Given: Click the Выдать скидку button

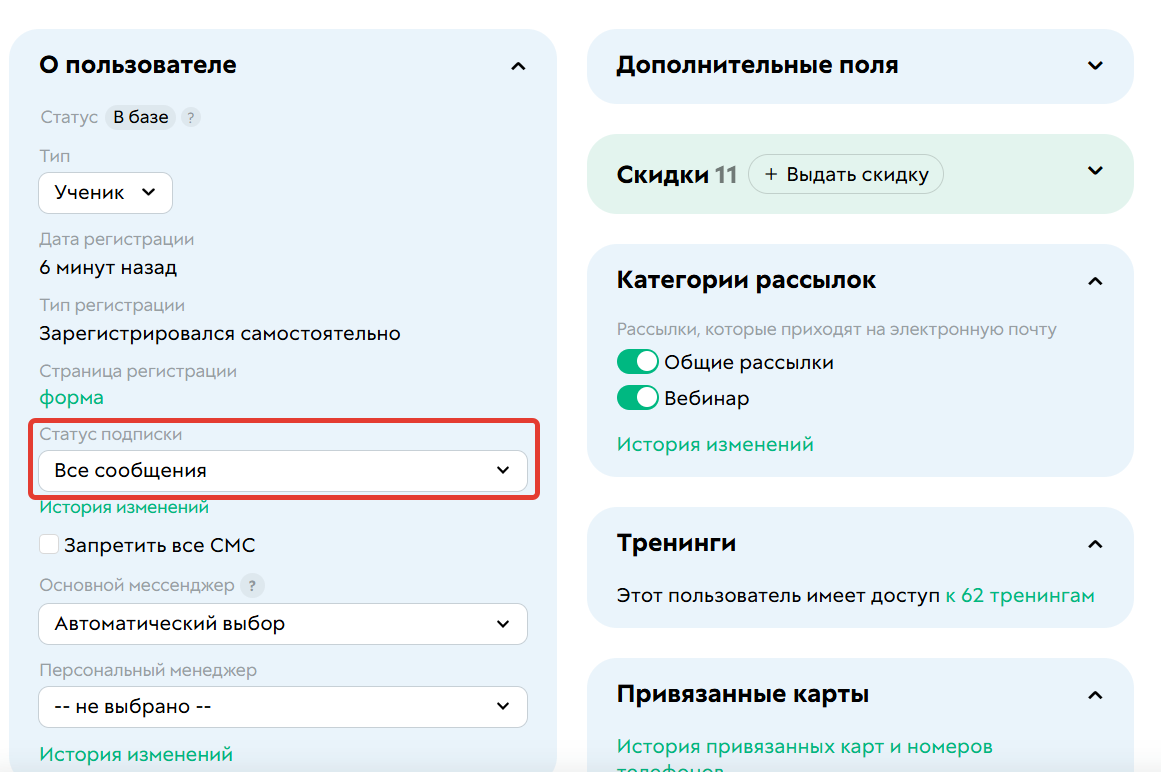Looking at the screenshot, I should coord(846,174).
